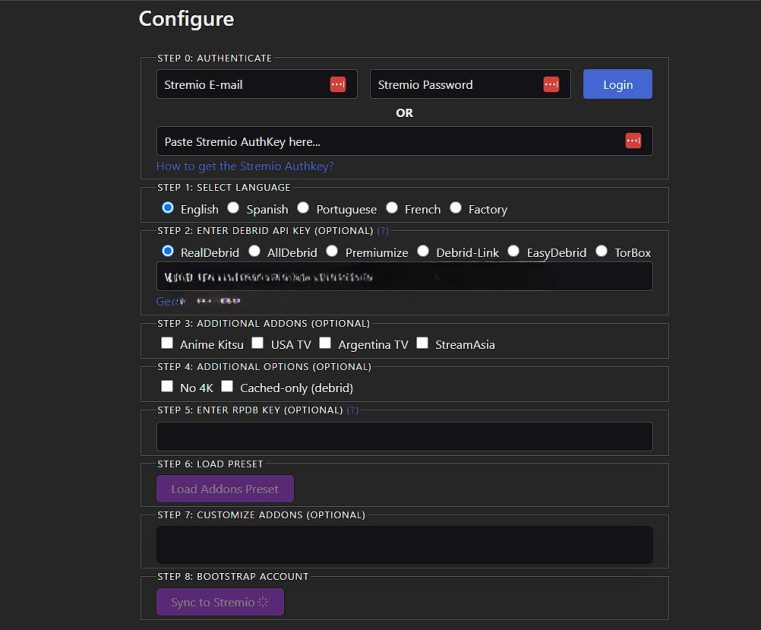This screenshot has width=761, height=630.
Task: Click the OR separator text
Action: (x=404, y=113)
